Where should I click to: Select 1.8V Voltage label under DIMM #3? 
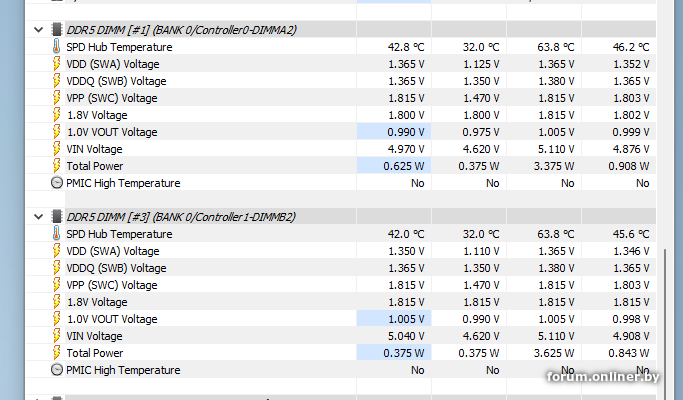point(97,302)
